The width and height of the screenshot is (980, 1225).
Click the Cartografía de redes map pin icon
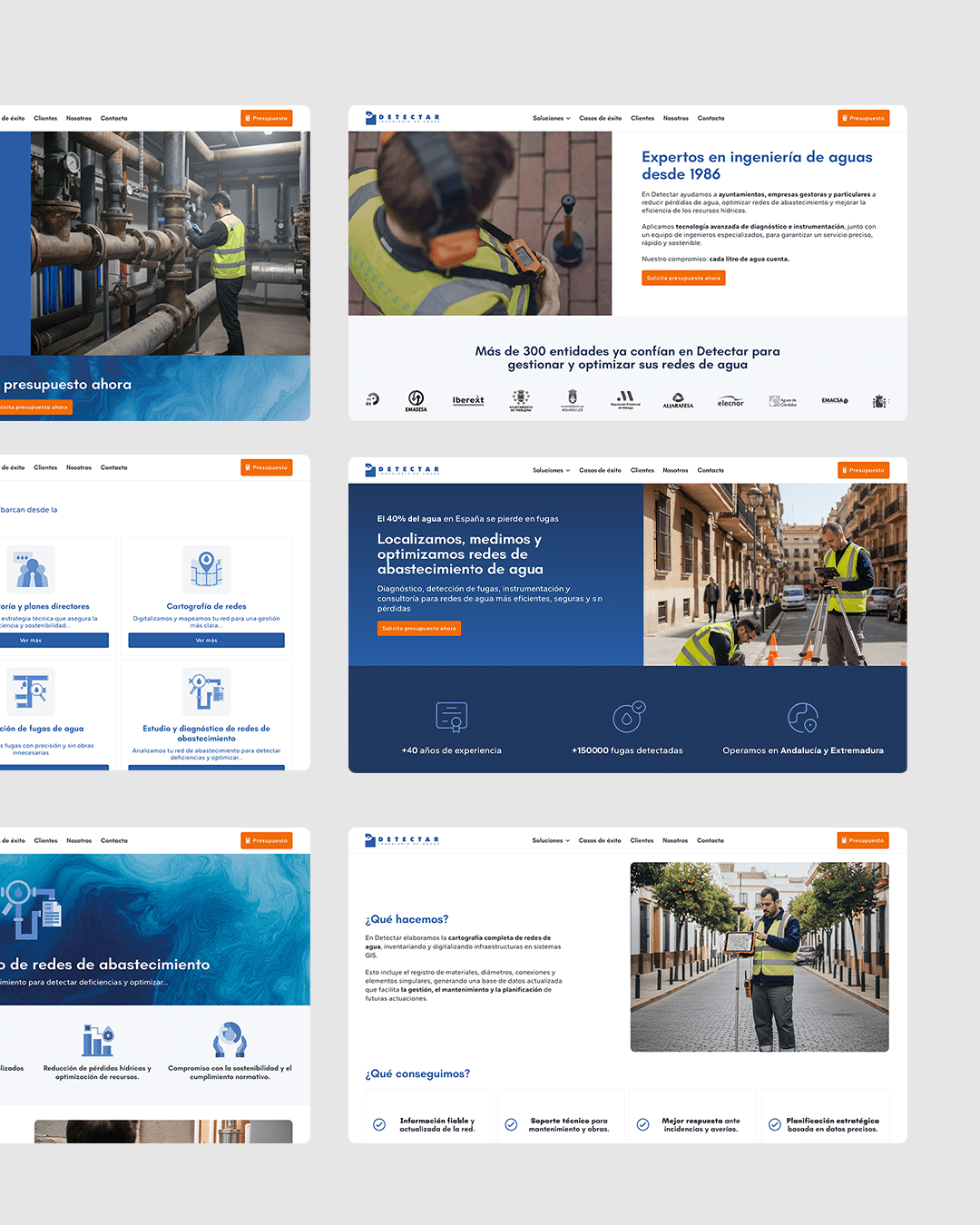coord(206,569)
